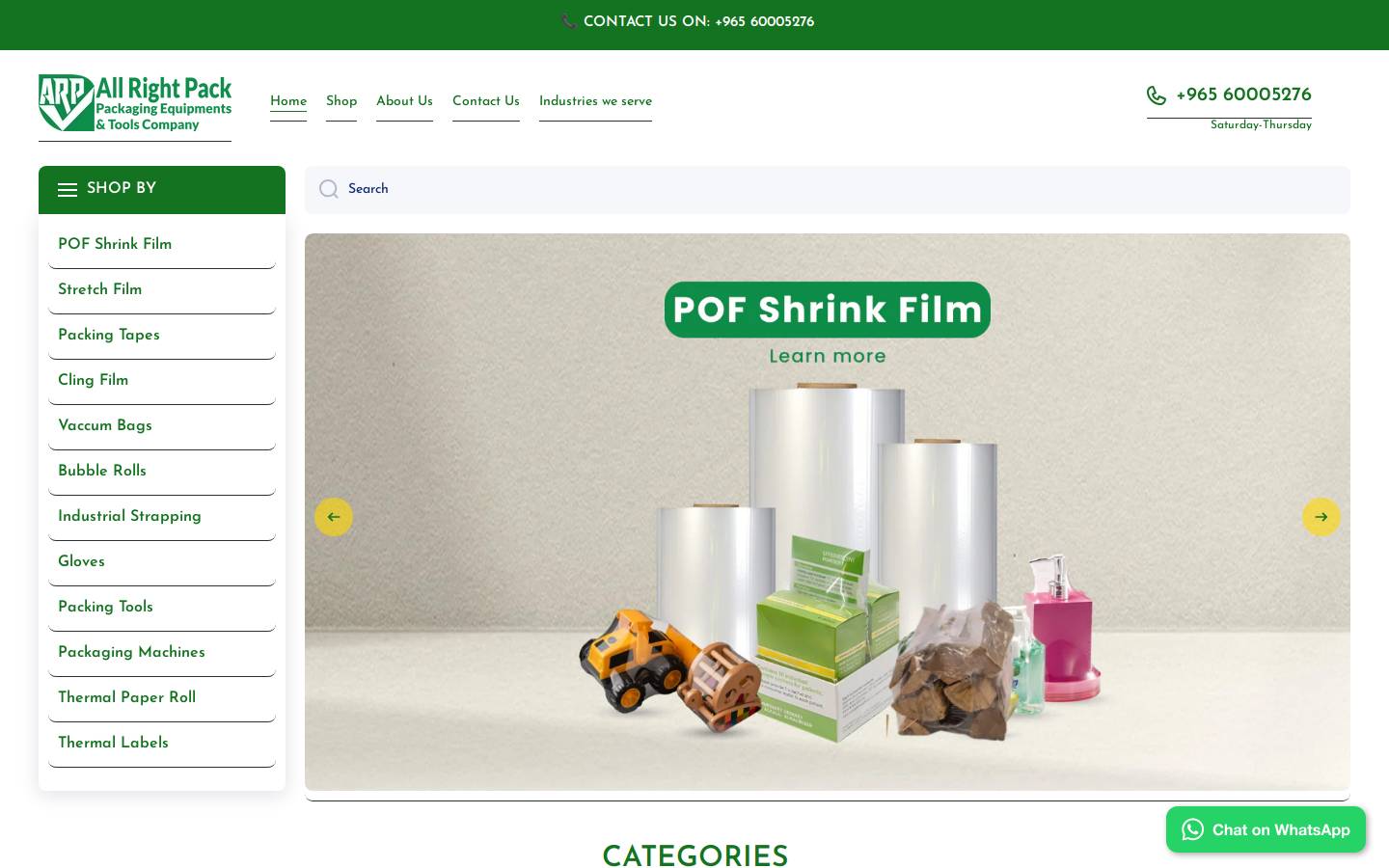Viewport: 1389px width, 868px height.
Task: Click the All Right Pack logo
Action: tap(135, 103)
